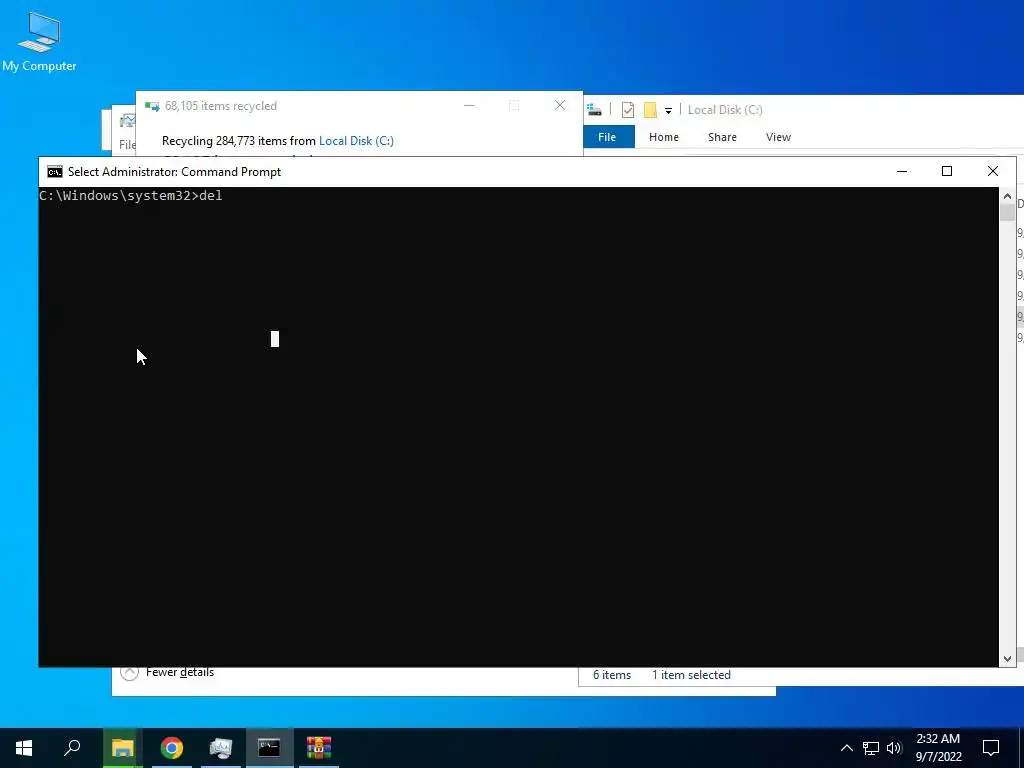Click the New Folder quick access icon in Explorer
Viewport: 1024px width, 768px height.
(650, 110)
